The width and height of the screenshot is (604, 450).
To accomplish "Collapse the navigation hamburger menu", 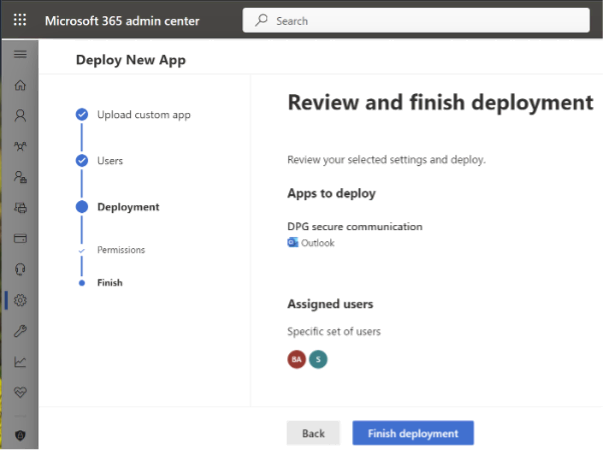I will pyautogui.click(x=20, y=53).
